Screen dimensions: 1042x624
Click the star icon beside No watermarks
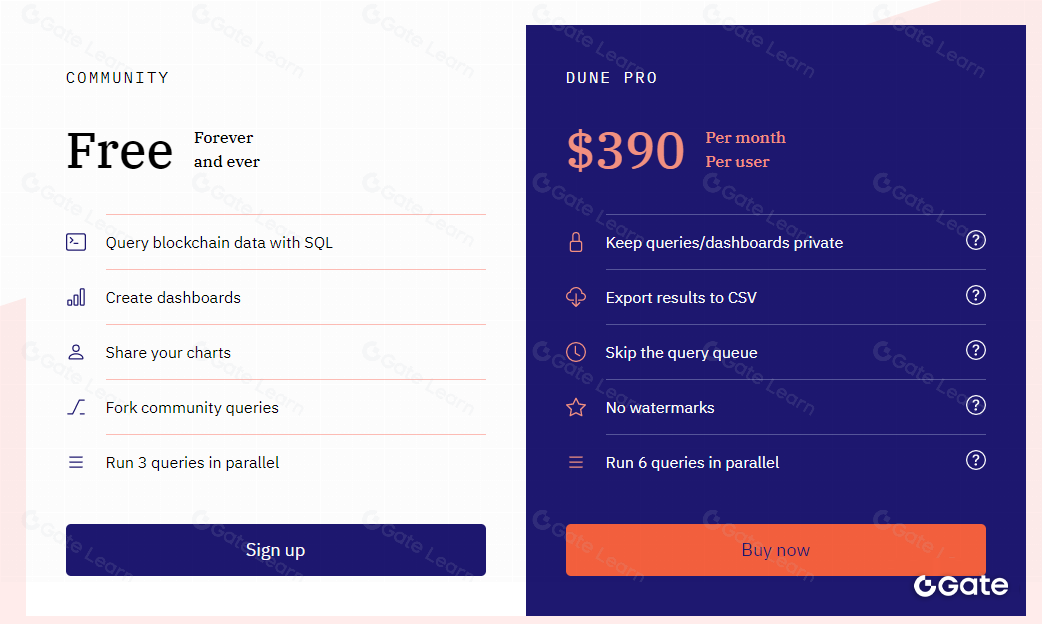click(576, 407)
